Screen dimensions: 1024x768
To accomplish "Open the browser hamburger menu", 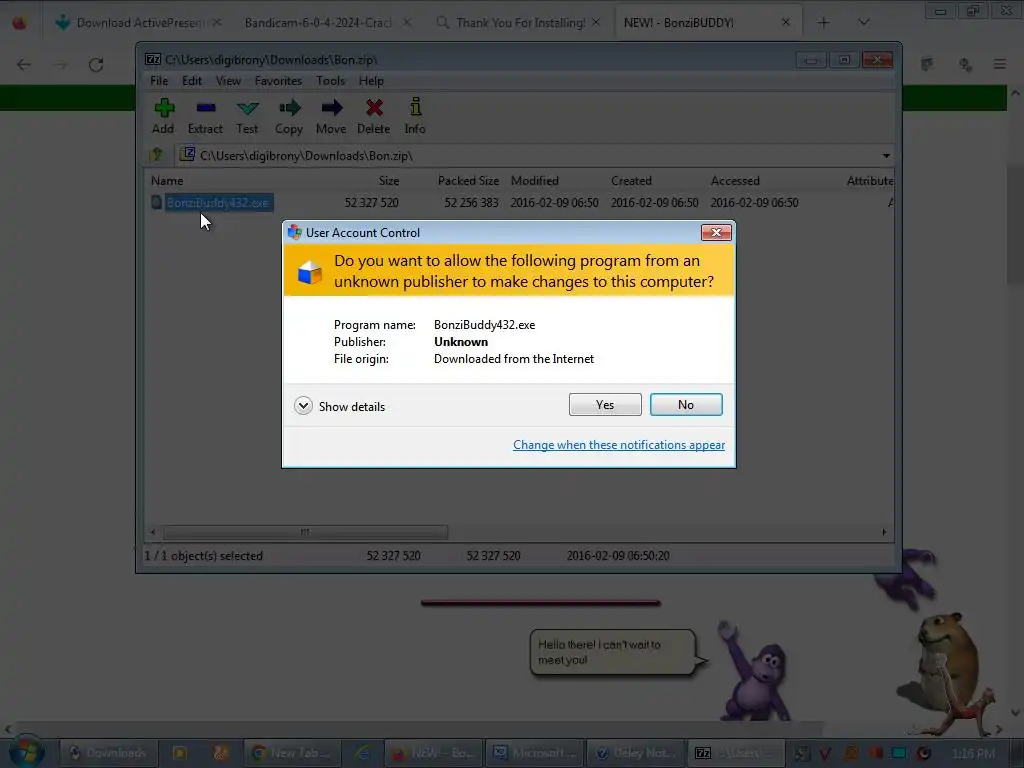I will coord(999,64).
